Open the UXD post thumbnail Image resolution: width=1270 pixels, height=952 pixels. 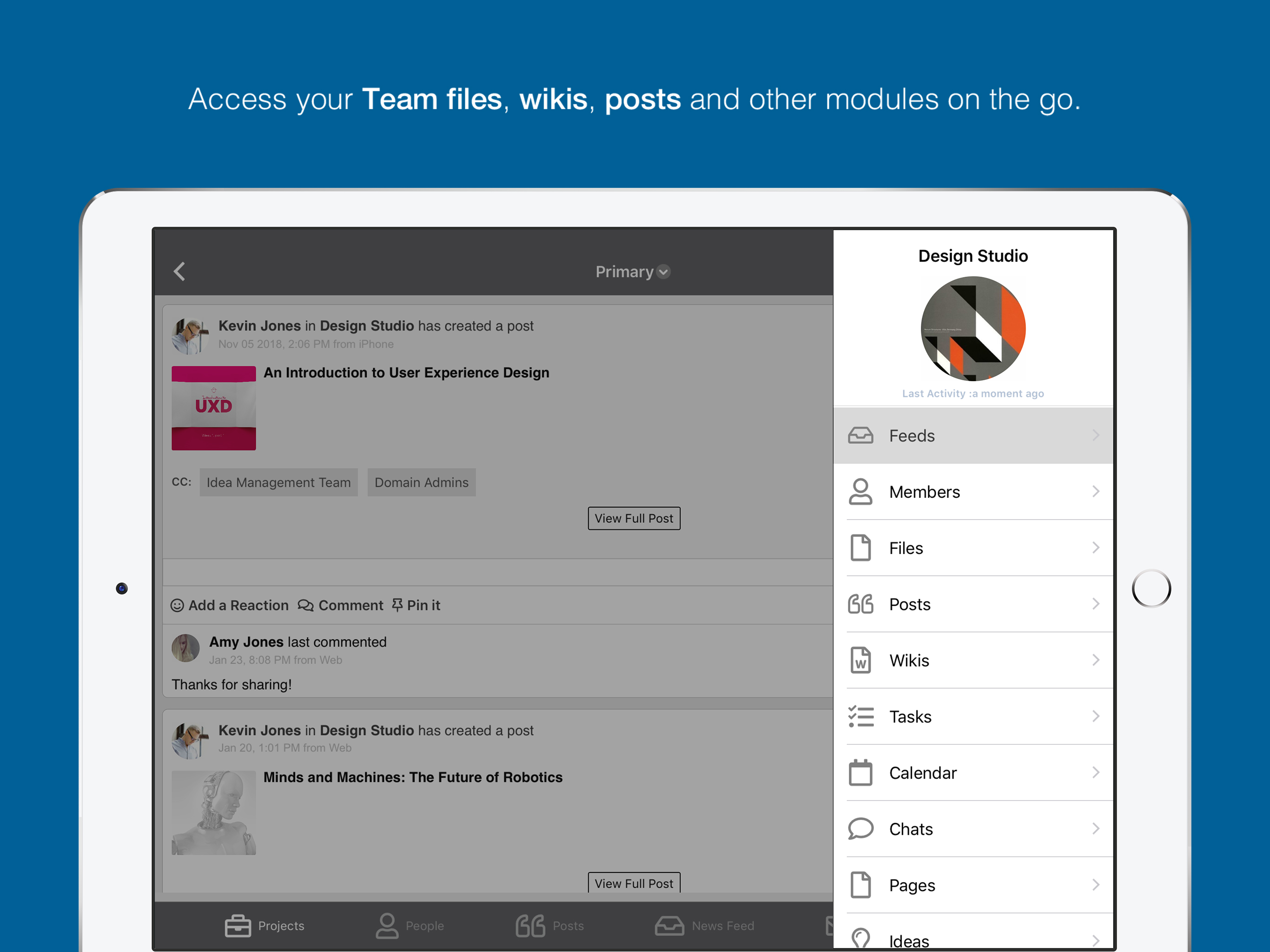click(213, 408)
